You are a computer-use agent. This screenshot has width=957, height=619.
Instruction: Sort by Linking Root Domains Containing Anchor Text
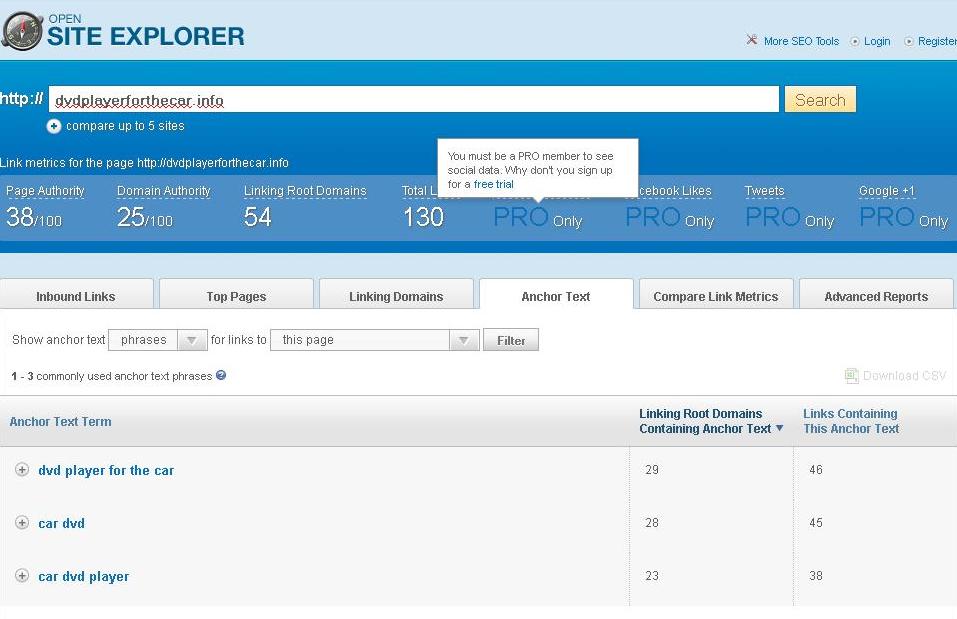710,421
